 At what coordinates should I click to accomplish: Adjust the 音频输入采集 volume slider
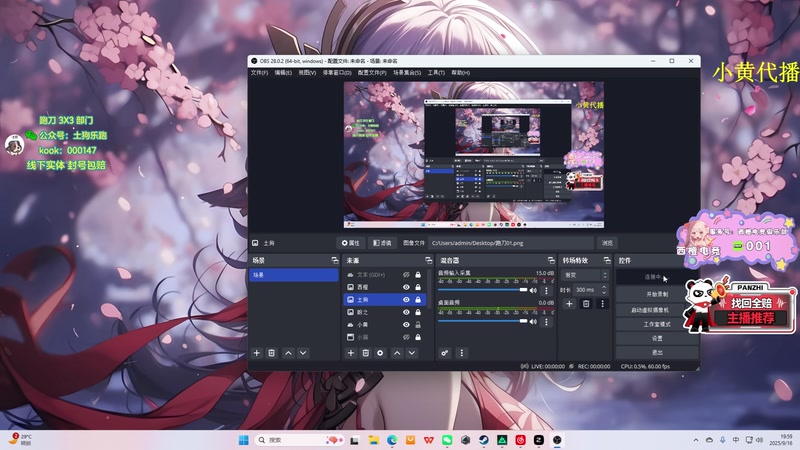(483, 290)
